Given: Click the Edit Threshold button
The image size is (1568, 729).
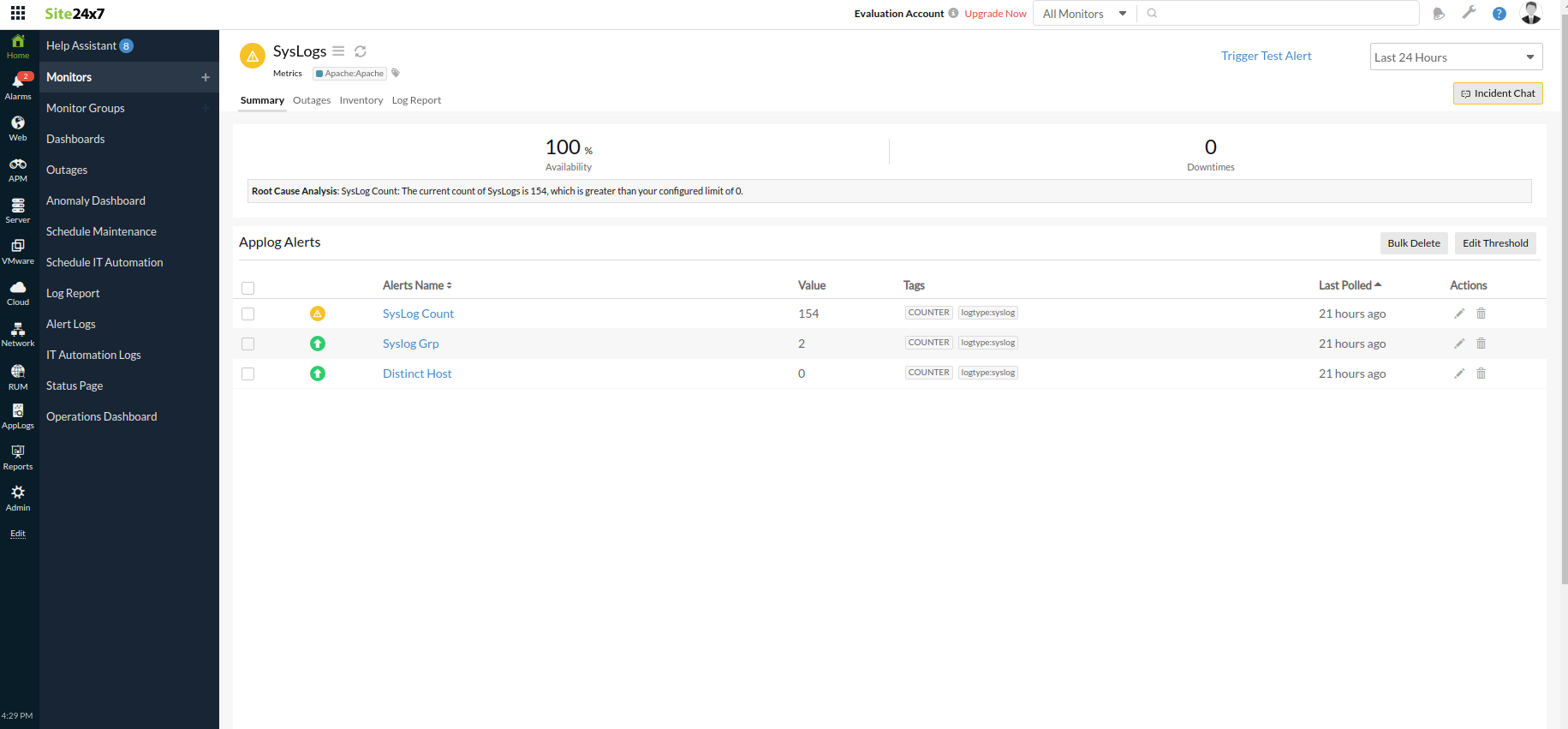Looking at the screenshot, I should (1494, 243).
